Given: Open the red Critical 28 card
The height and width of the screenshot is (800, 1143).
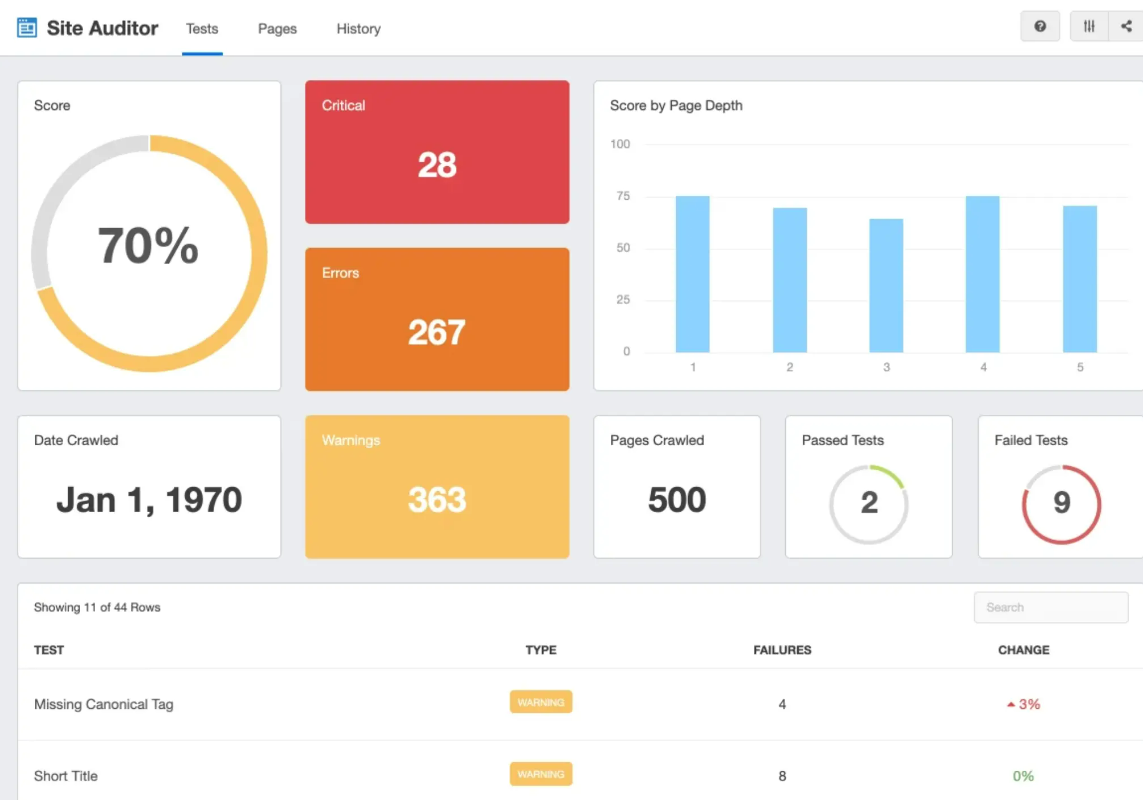Looking at the screenshot, I should tap(437, 152).
